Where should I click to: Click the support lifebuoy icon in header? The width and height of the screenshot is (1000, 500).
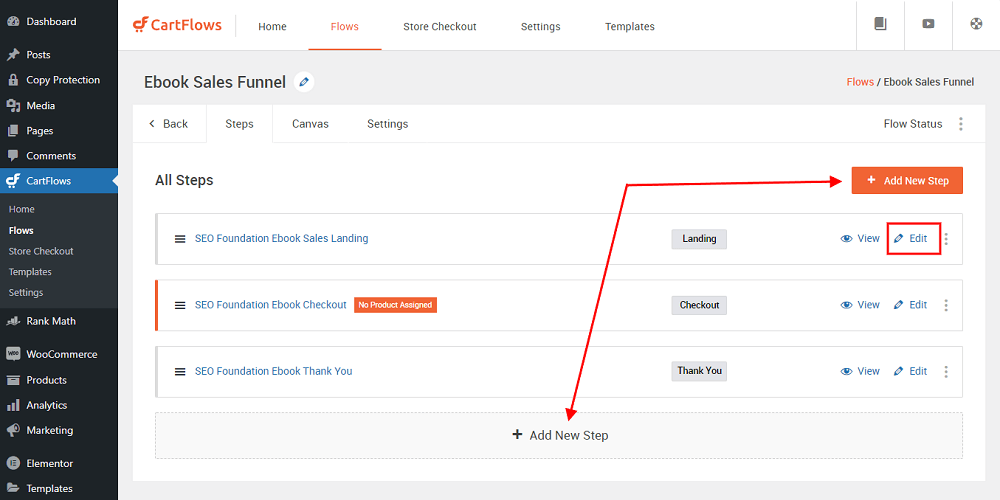pos(976,24)
